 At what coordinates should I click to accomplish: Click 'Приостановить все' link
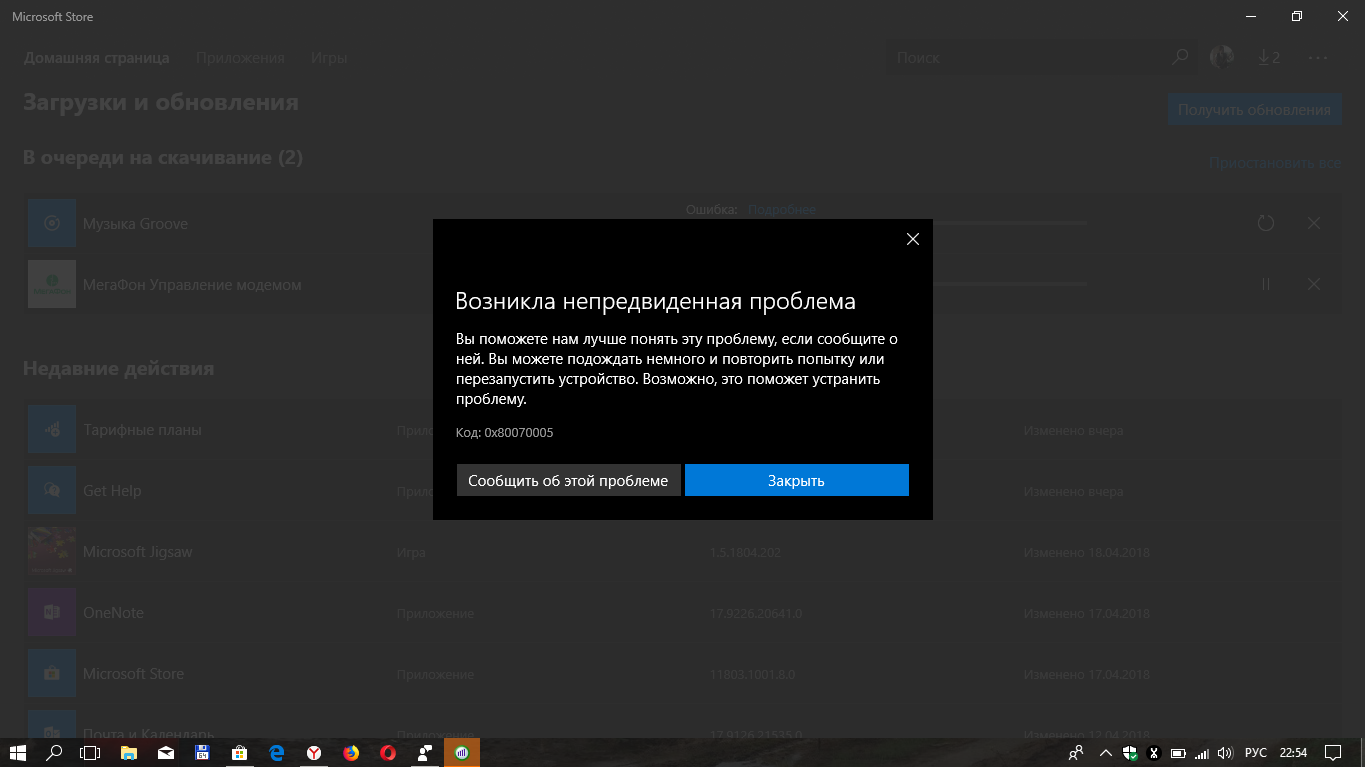(1274, 163)
